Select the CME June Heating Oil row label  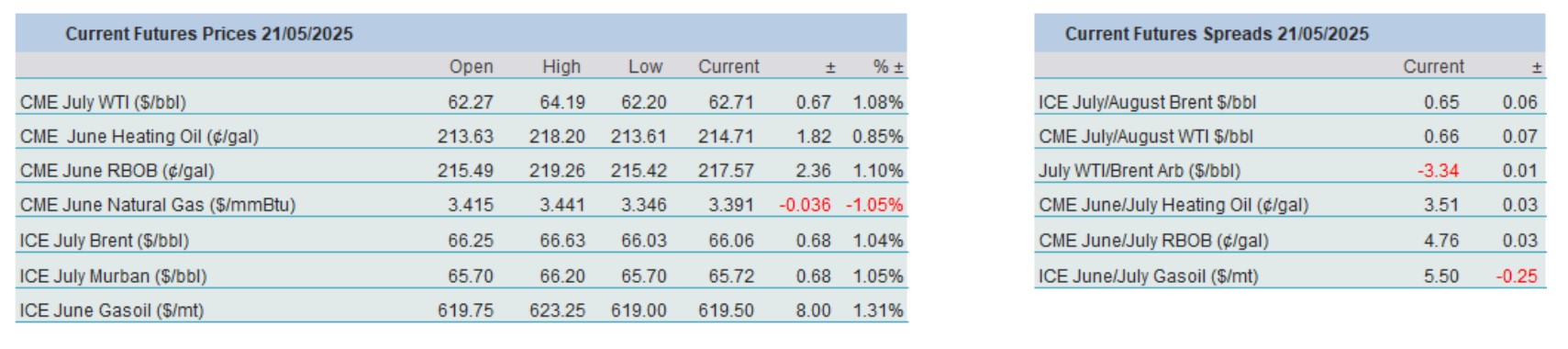pyautogui.click(x=139, y=137)
